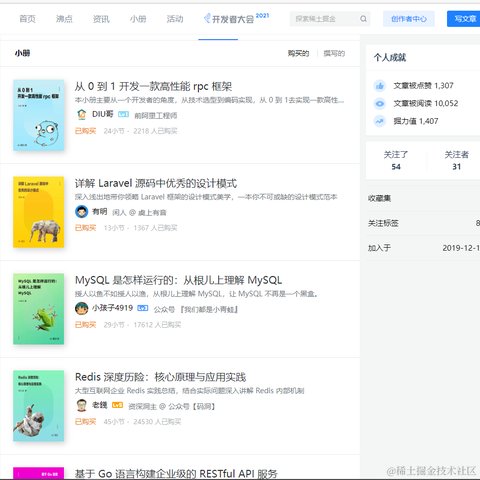Click the search magnifier icon

click(x=363, y=19)
